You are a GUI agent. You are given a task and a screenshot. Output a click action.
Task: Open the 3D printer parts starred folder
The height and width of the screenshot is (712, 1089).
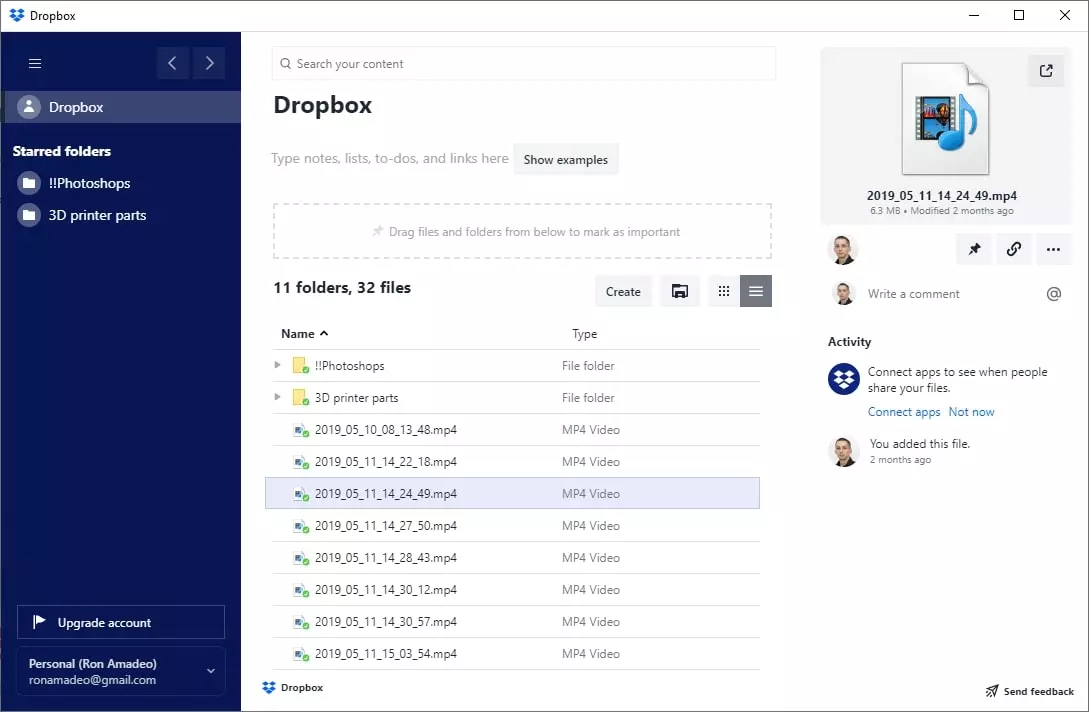[97, 214]
